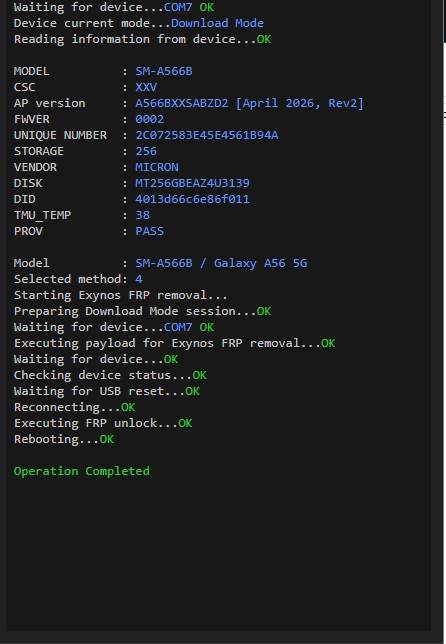This screenshot has height=644, width=446.
Task: Click the Rebooting log line
Action: tap(64, 439)
